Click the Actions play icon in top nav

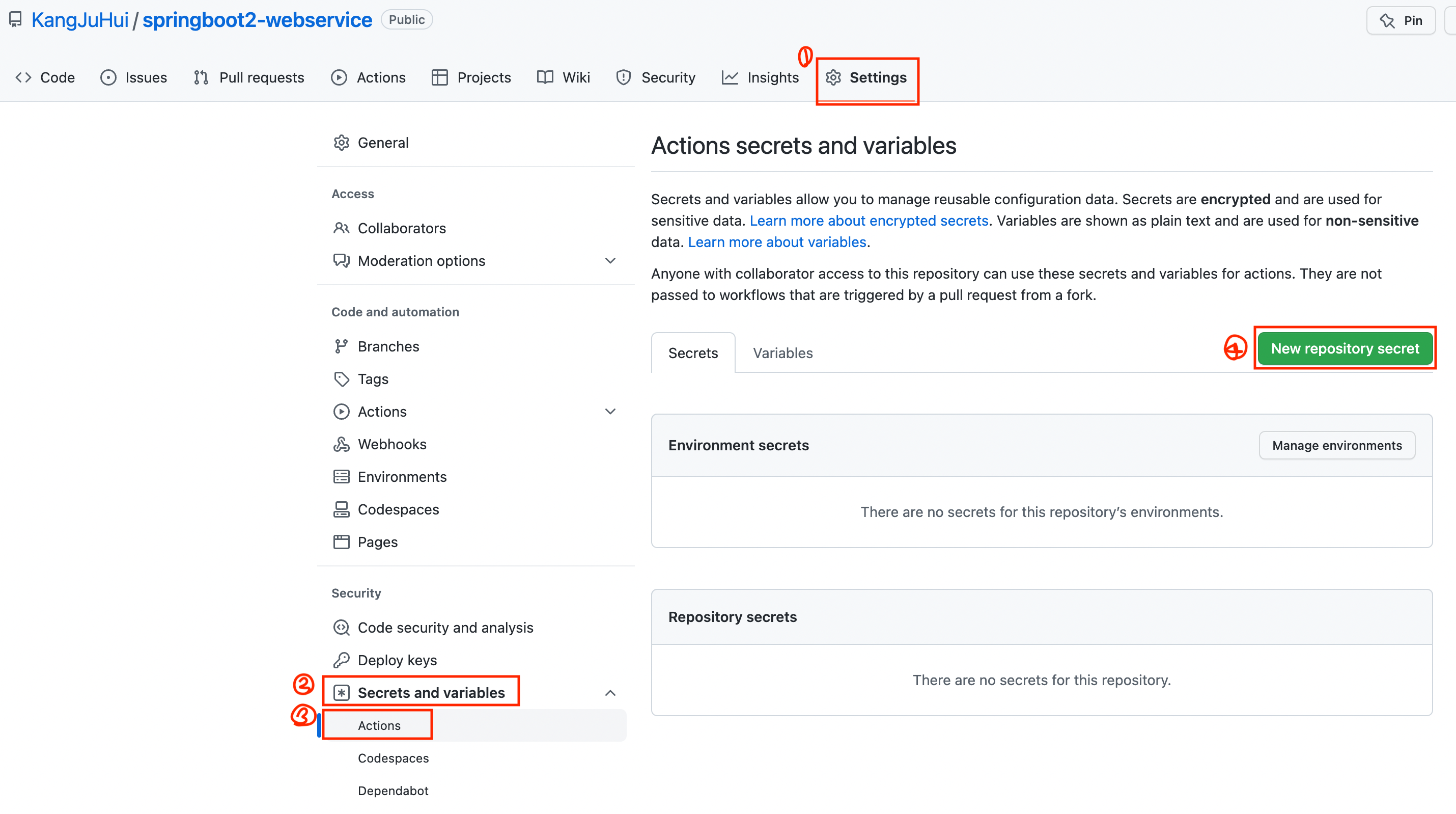[339, 77]
